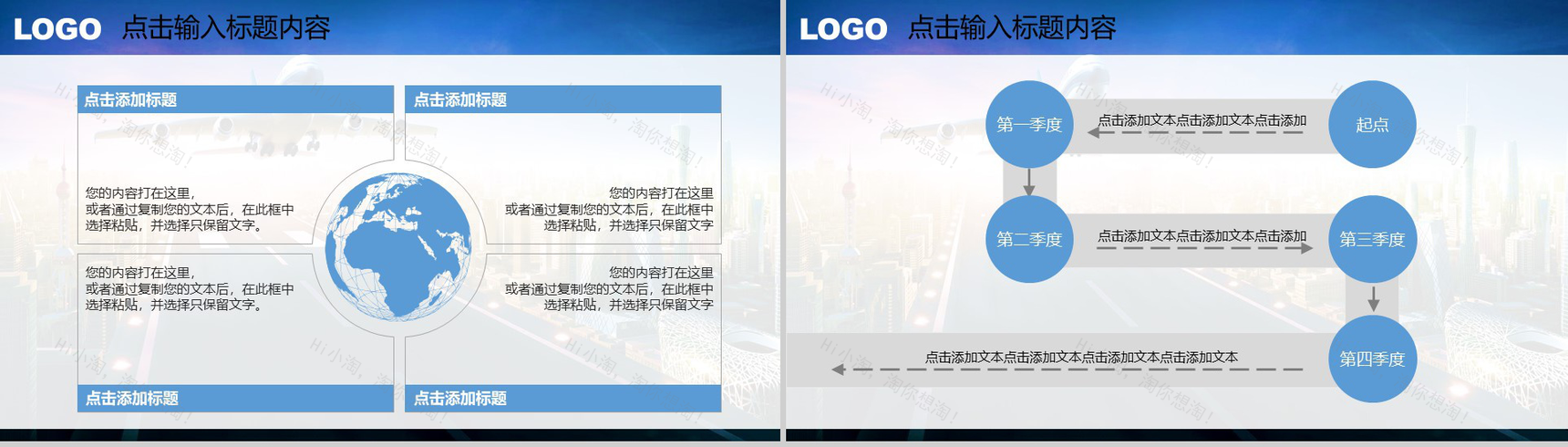
Task: Click the top-right 点击添加标题 header bar
Action: click(562, 99)
